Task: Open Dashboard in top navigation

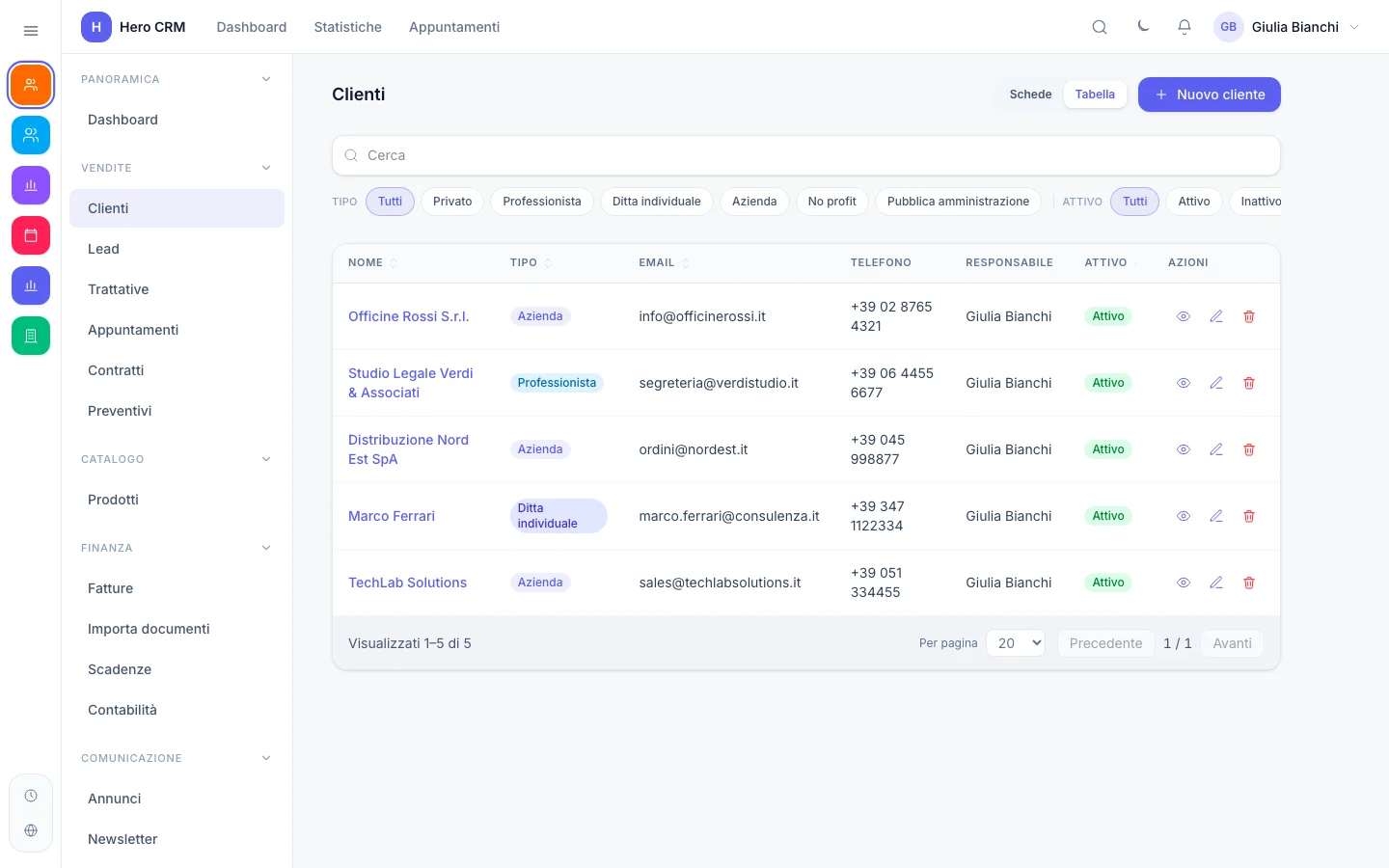Action: tap(252, 27)
